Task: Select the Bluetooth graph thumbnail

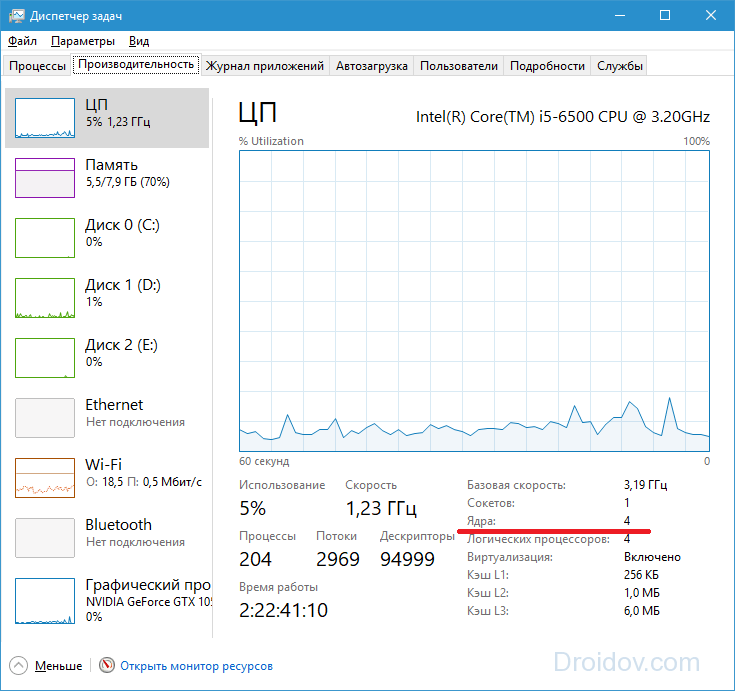Action: (x=45, y=537)
